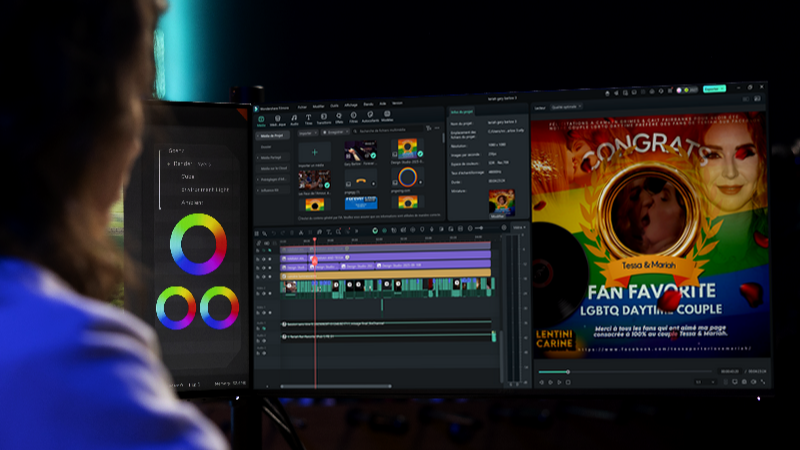Viewport: 800px width, 450px height.
Task: Open the Média tab in Filmora
Action: click(261, 121)
